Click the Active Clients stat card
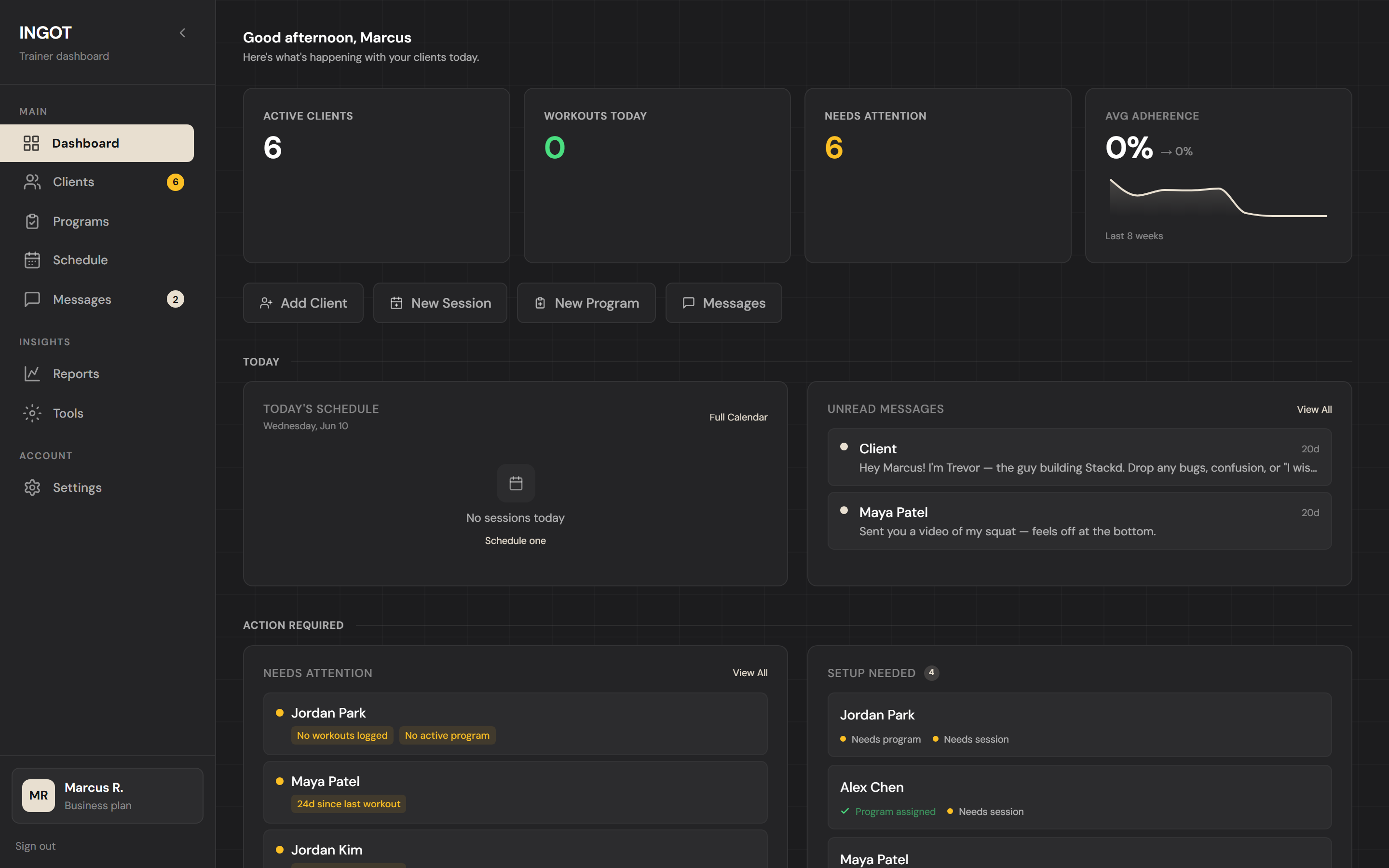Image resolution: width=1389 pixels, height=868 pixels. coord(377,176)
